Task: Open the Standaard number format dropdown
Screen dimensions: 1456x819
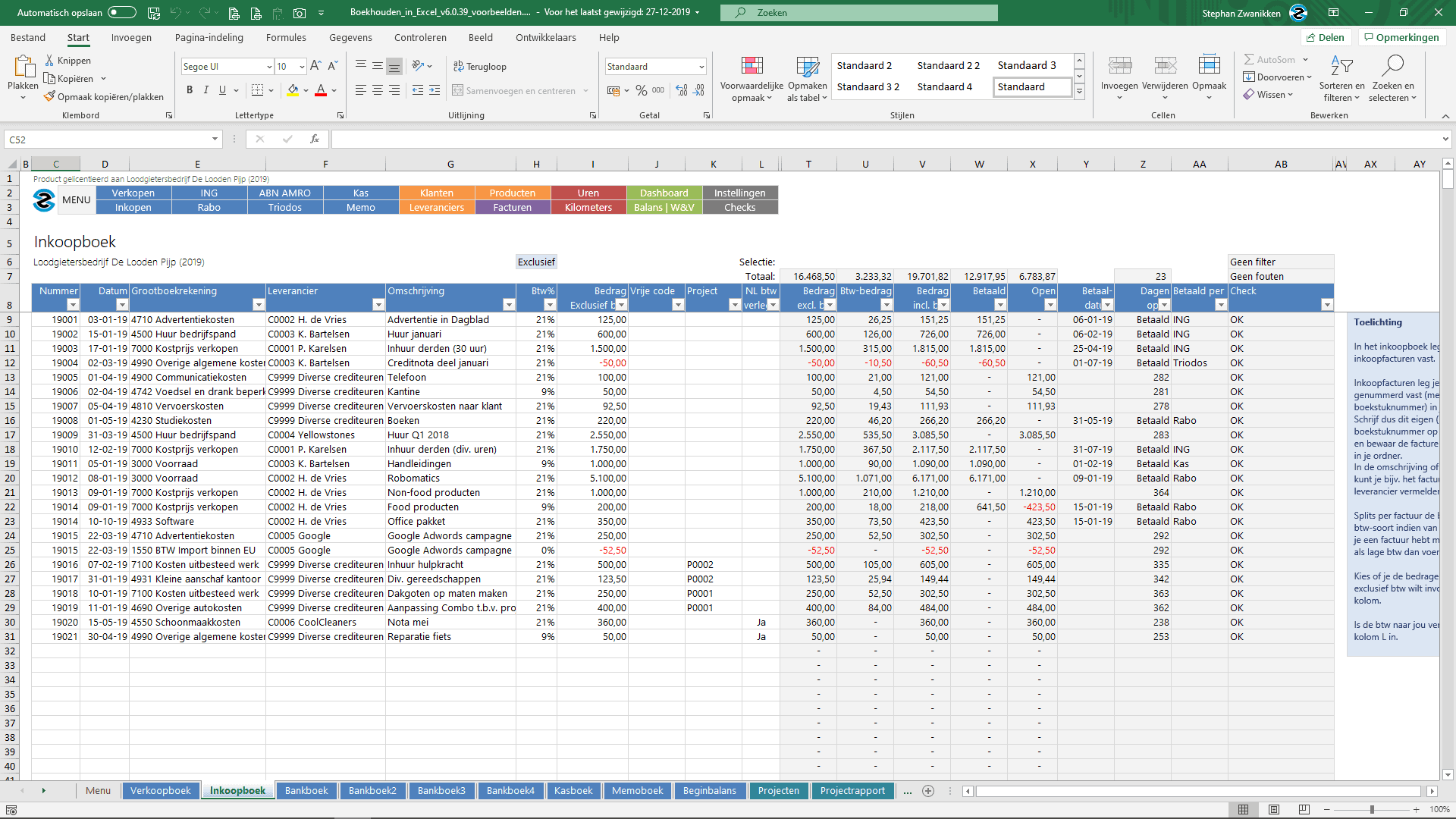Action: 701,67
